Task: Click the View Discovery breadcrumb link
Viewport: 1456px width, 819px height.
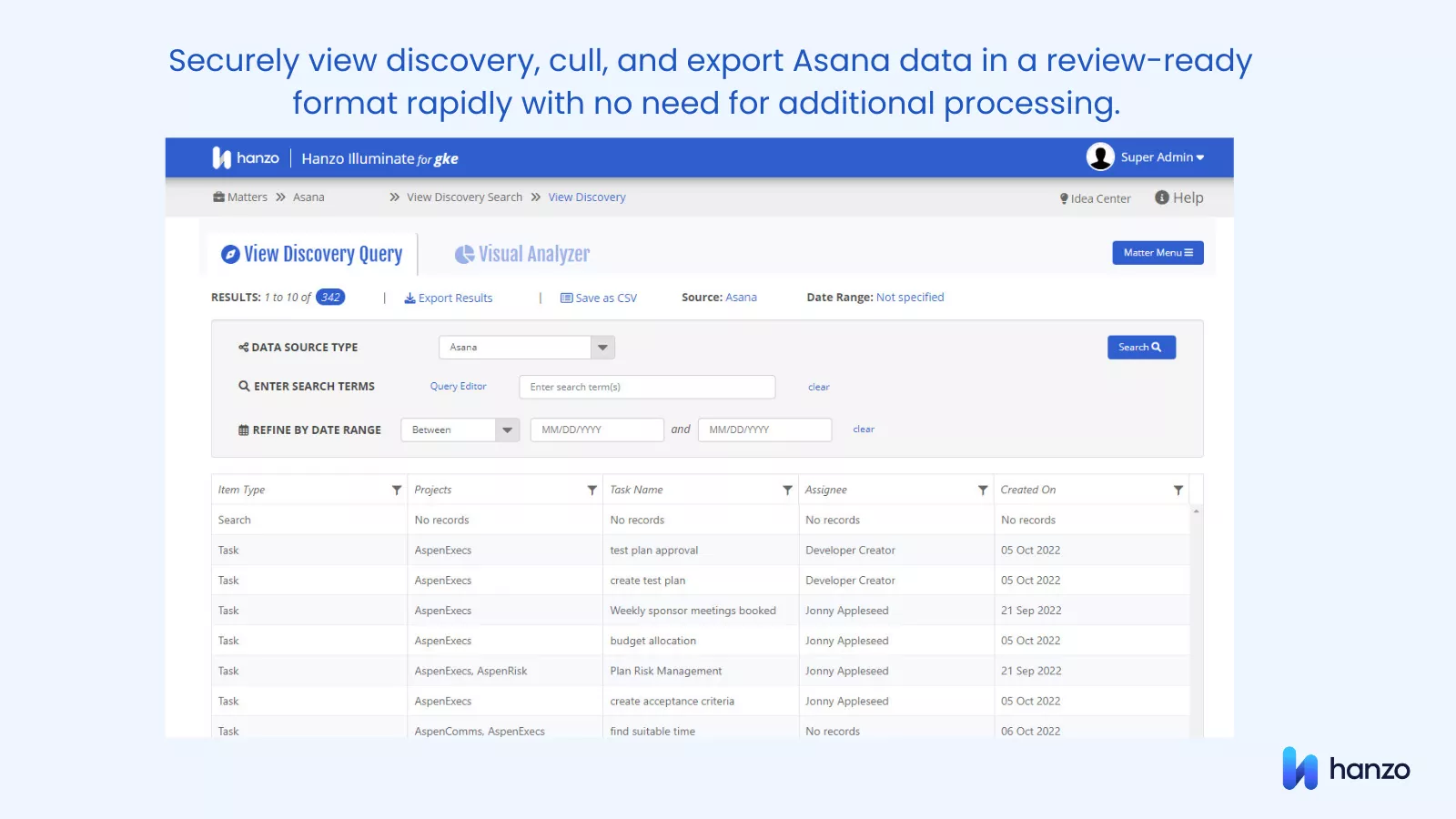Action: [587, 197]
